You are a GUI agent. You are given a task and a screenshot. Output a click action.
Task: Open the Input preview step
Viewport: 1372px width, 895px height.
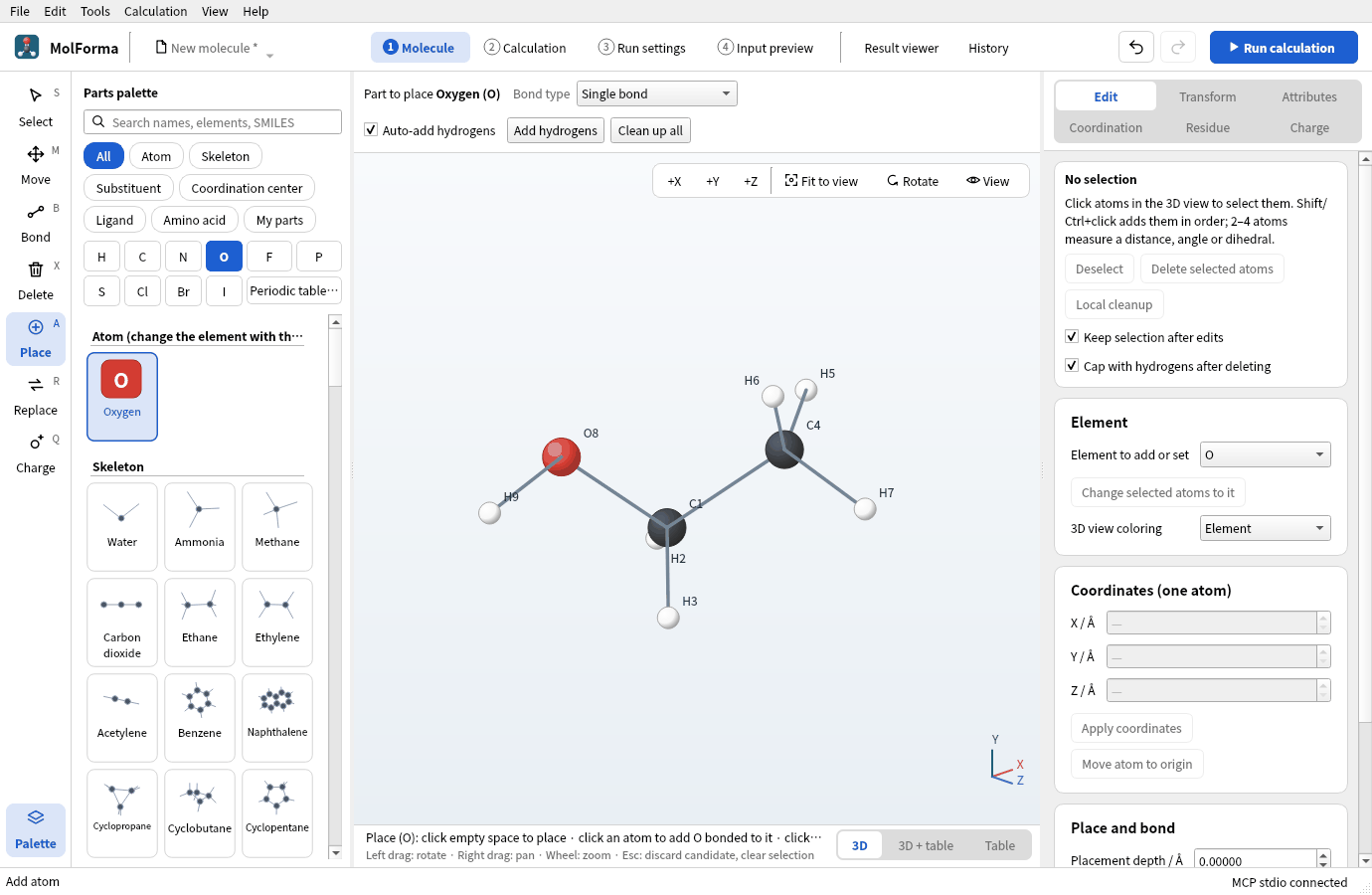pos(766,48)
